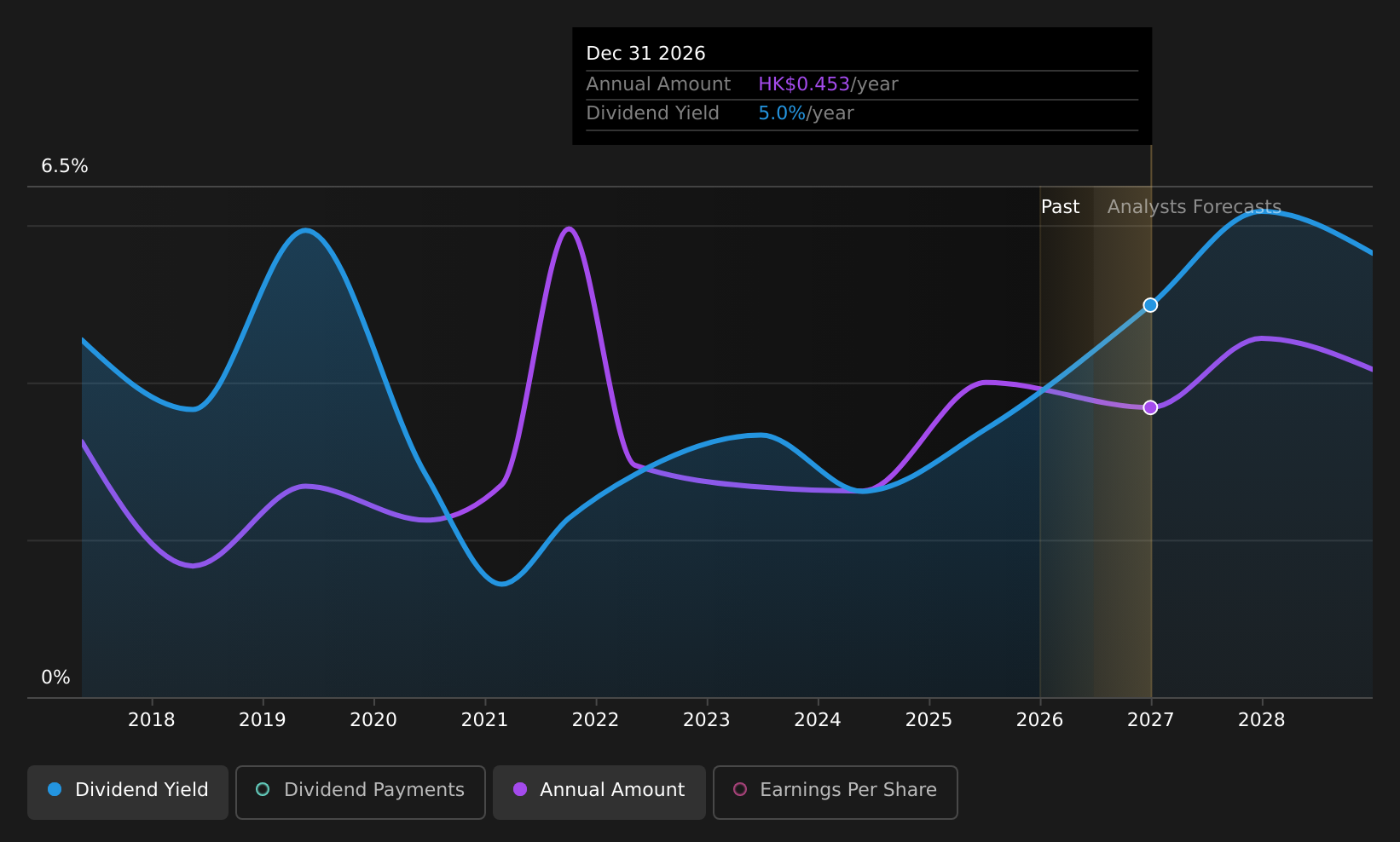
Task: Click the 2021 x-axis label
Action: (x=484, y=720)
